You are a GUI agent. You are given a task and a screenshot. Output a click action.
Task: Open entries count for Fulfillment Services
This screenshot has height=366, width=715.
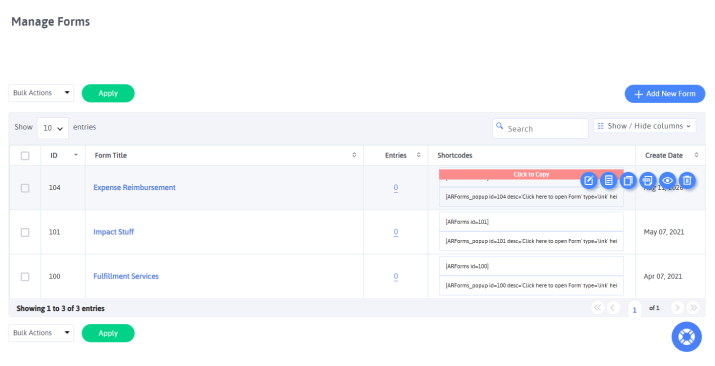pyautogui.click(x=396, y=276)
